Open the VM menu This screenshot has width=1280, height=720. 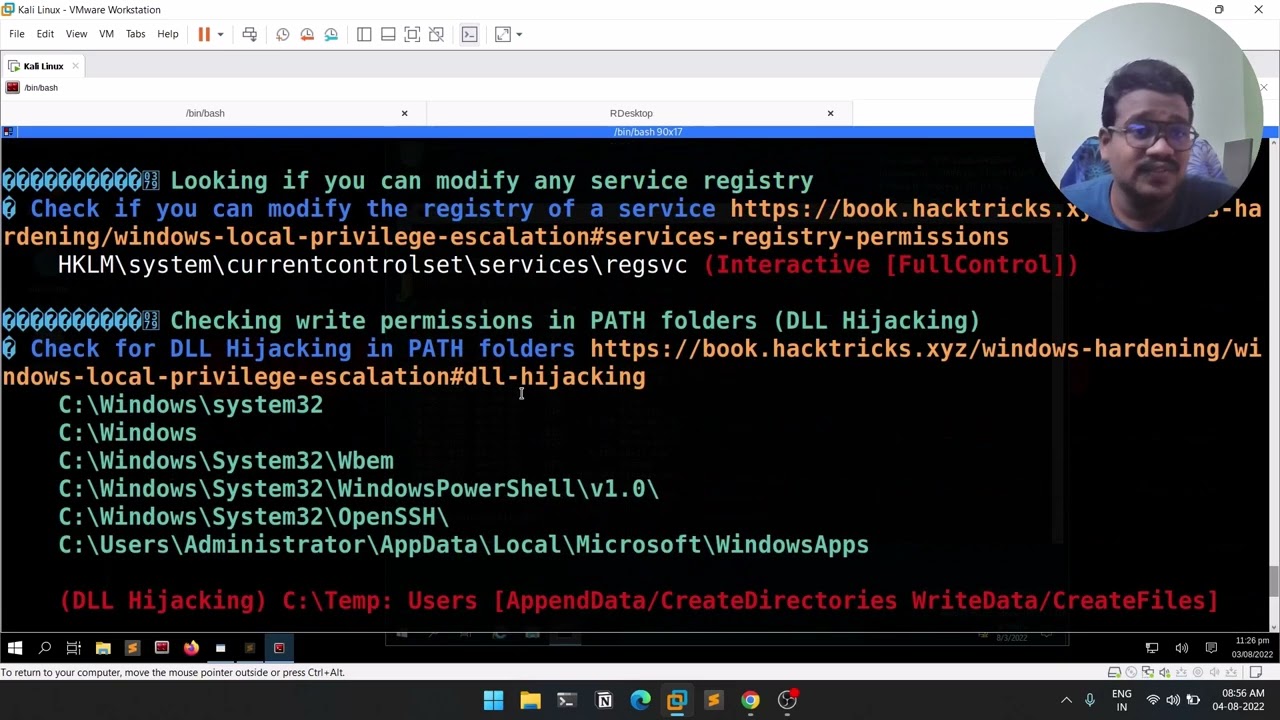[106, 34]
